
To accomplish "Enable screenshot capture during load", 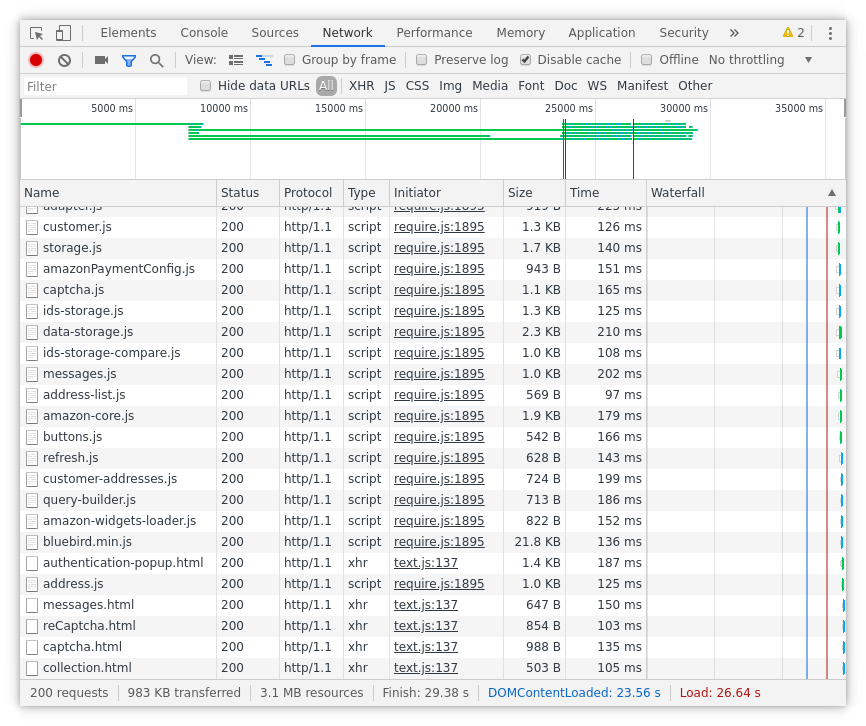I will pos(100,59).
